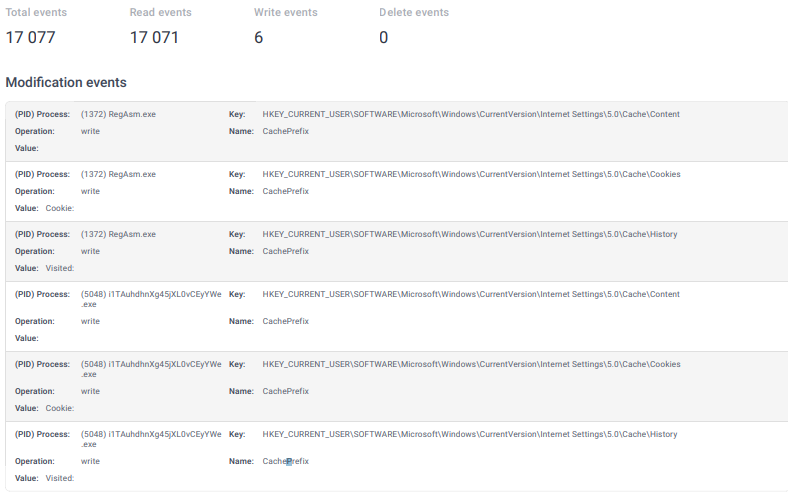
Task: Click PID 5048 Cache\History registry key path
Action: coord(470,434)
